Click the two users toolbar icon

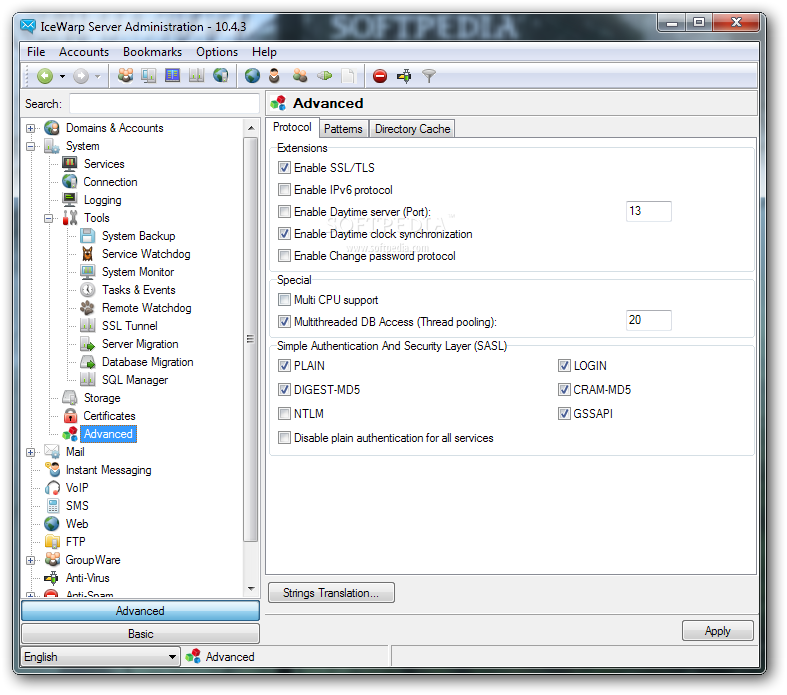[x=300, y=76]
